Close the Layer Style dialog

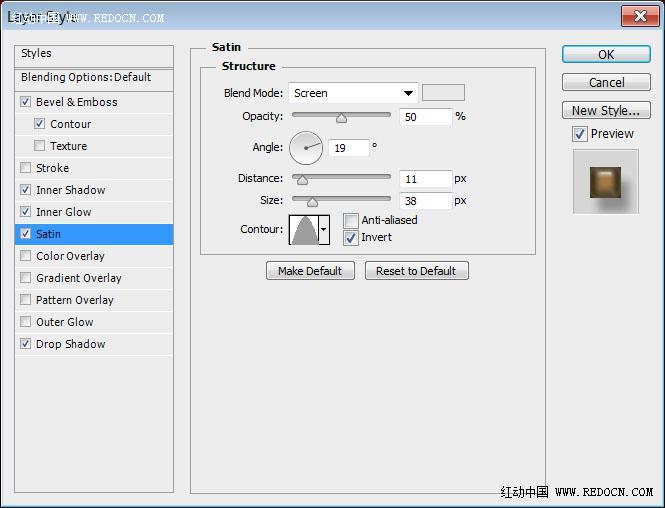640,17
